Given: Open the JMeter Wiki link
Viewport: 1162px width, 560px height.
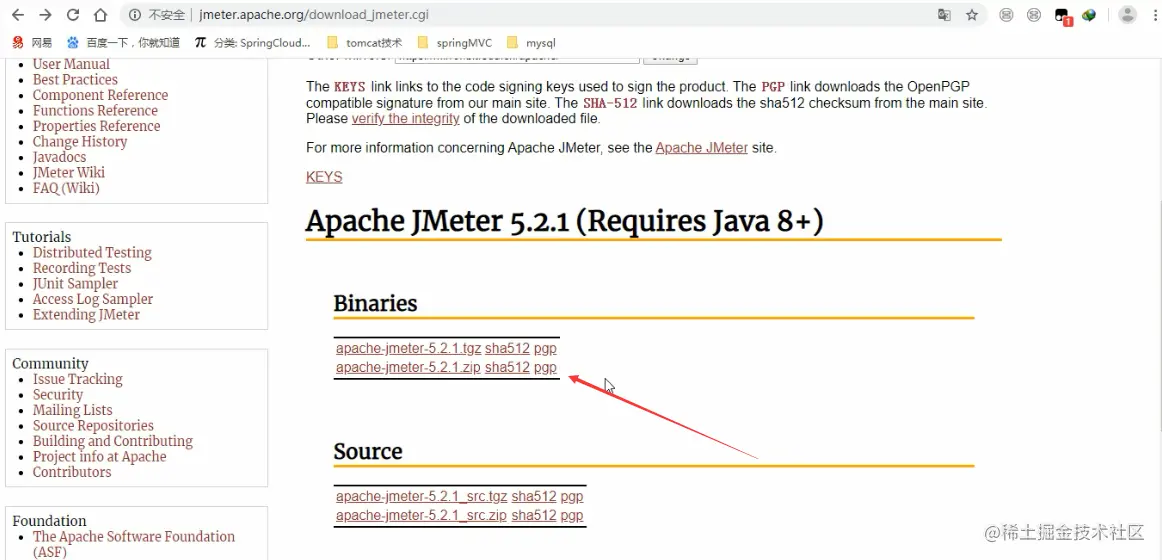Looking at the screenshot, I should tap(68, 173).
